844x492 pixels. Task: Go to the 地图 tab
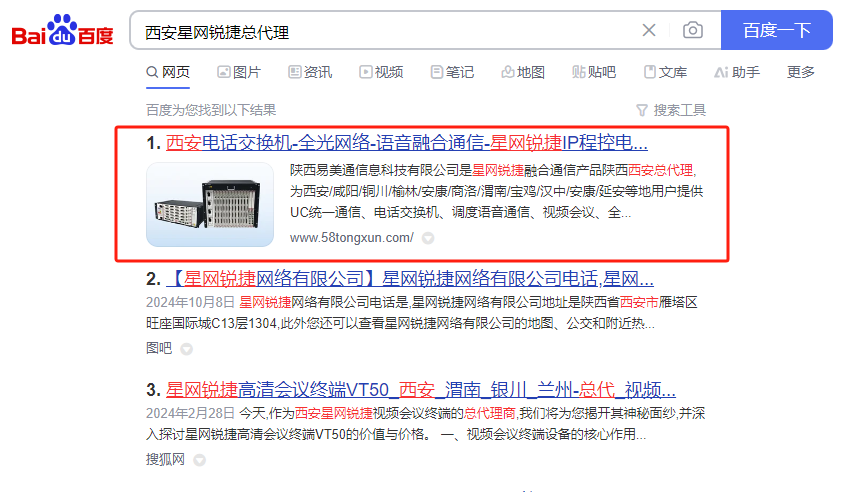tap(523, 72)
